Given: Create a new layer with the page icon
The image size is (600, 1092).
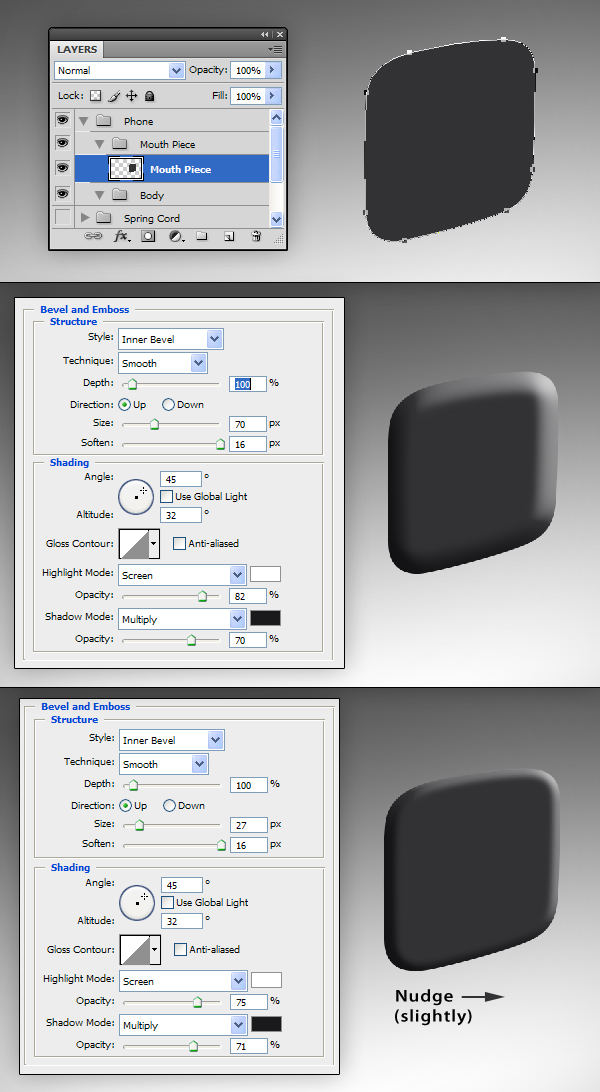Looking at the screenshot, I should pos(229,237).
